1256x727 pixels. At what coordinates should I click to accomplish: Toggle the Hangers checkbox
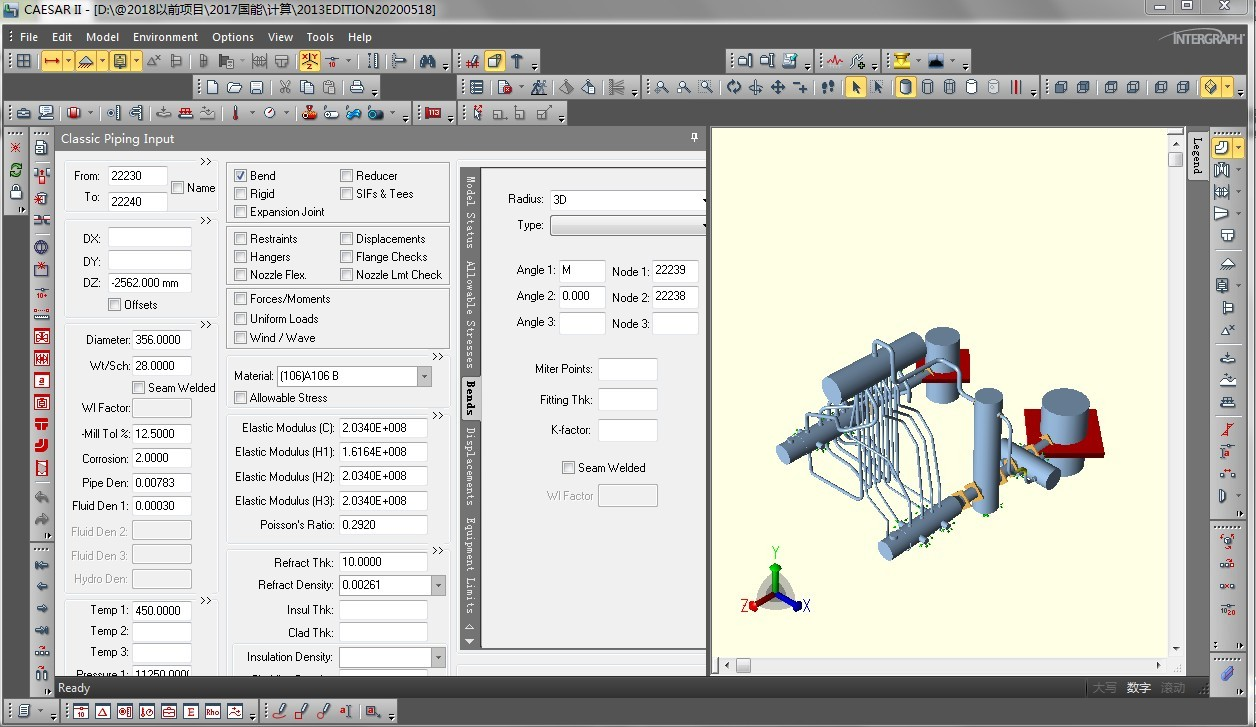click(x=240, y=257)
